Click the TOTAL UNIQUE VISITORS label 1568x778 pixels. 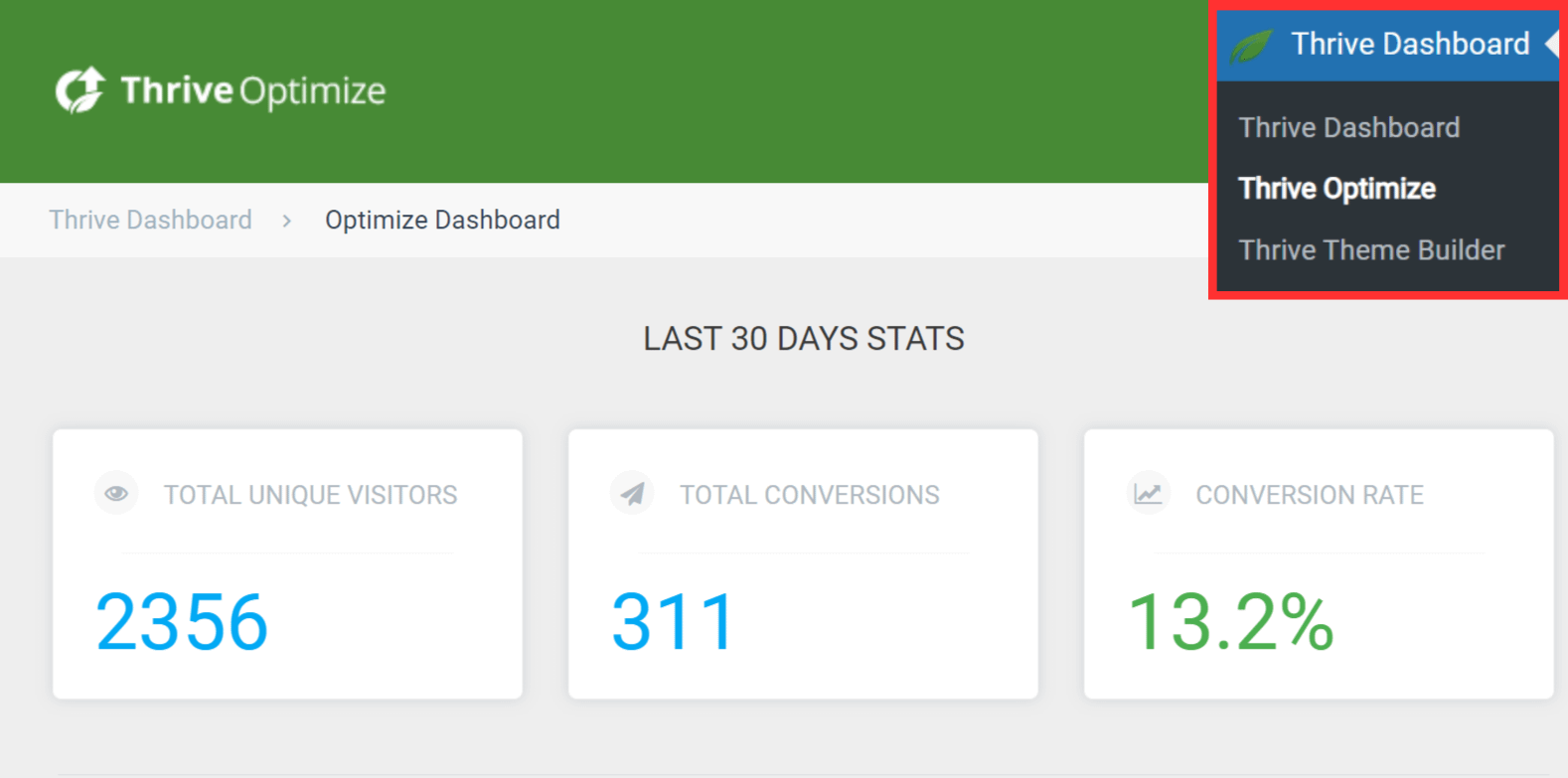click(310, 495)
